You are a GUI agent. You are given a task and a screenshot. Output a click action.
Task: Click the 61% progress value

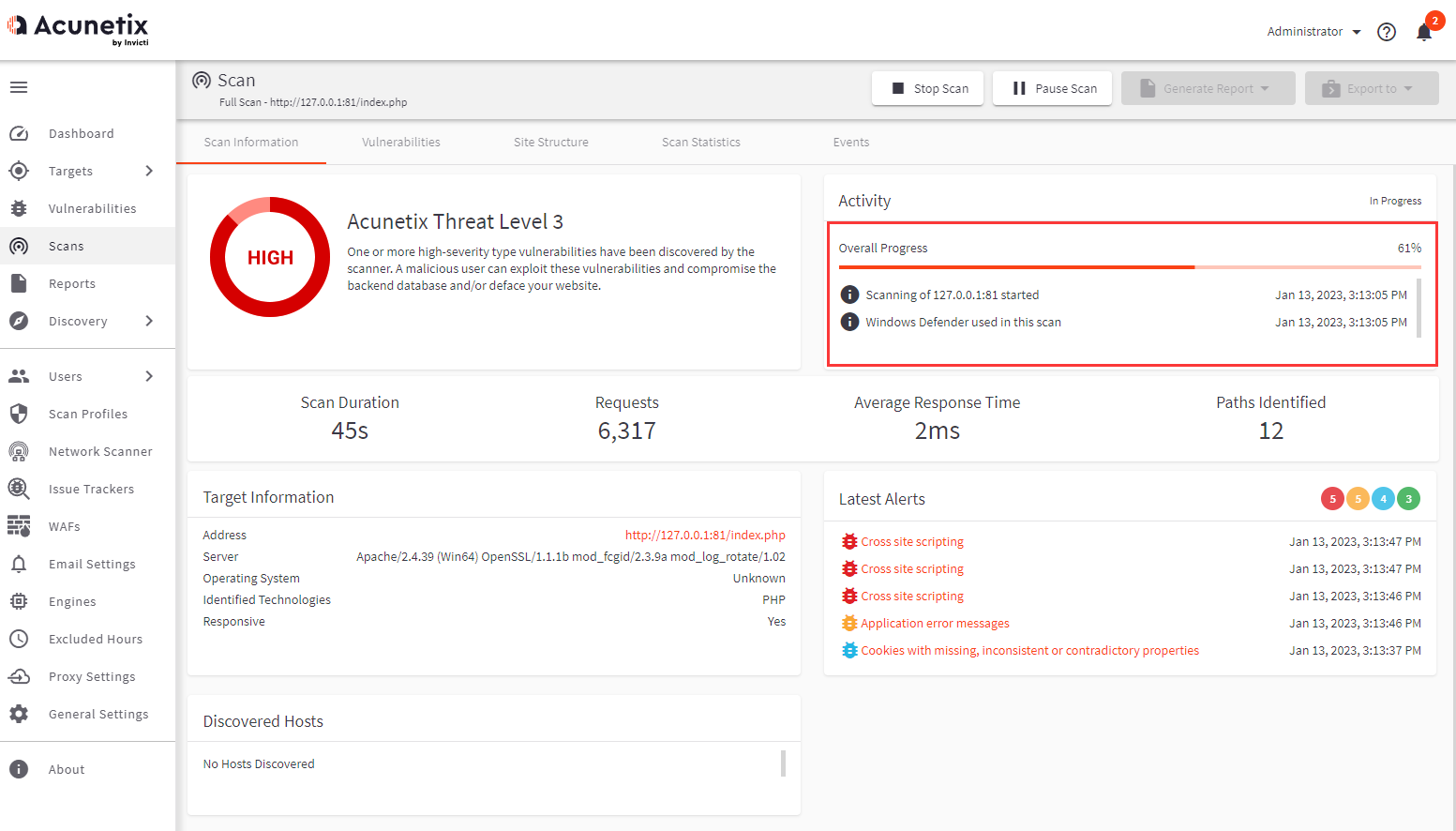point(1409,248)
